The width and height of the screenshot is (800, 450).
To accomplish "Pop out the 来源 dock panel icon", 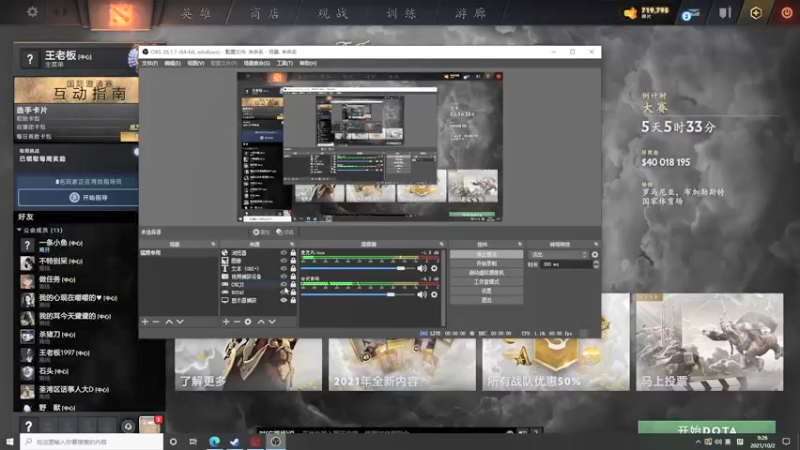I will (x=292, y=244).
